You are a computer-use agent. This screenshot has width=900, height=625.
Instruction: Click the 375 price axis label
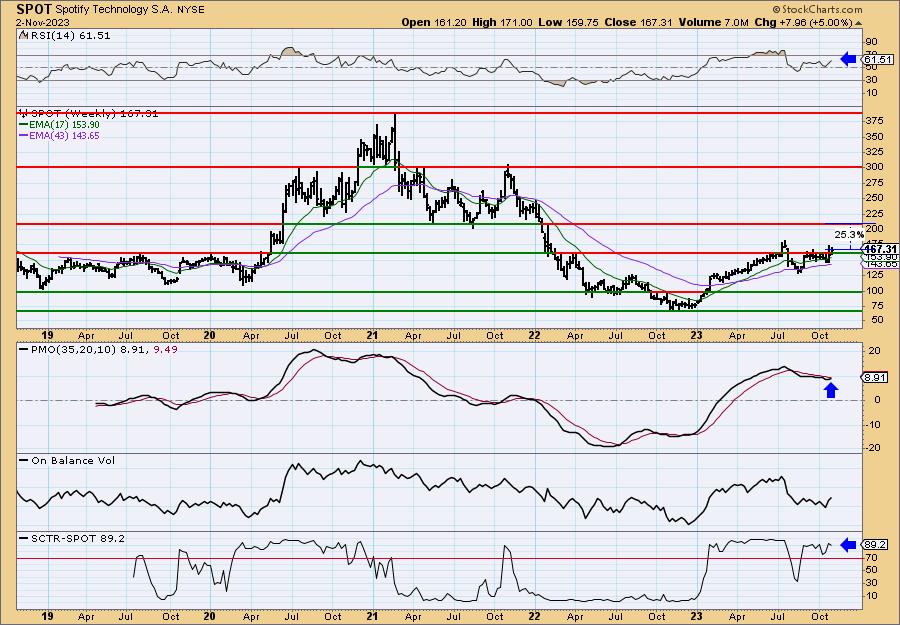(x=874, y=121)
